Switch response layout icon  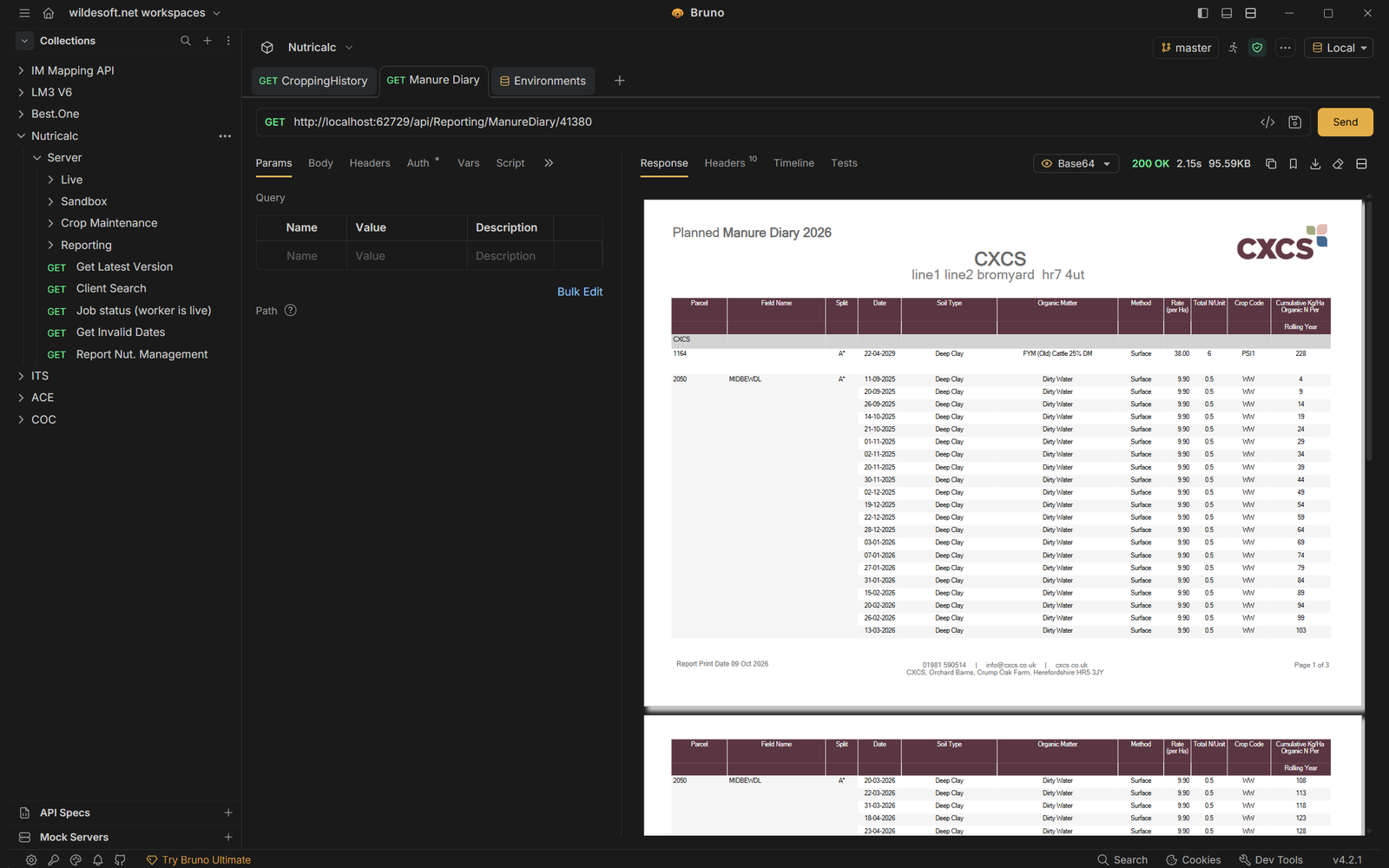1361,163
